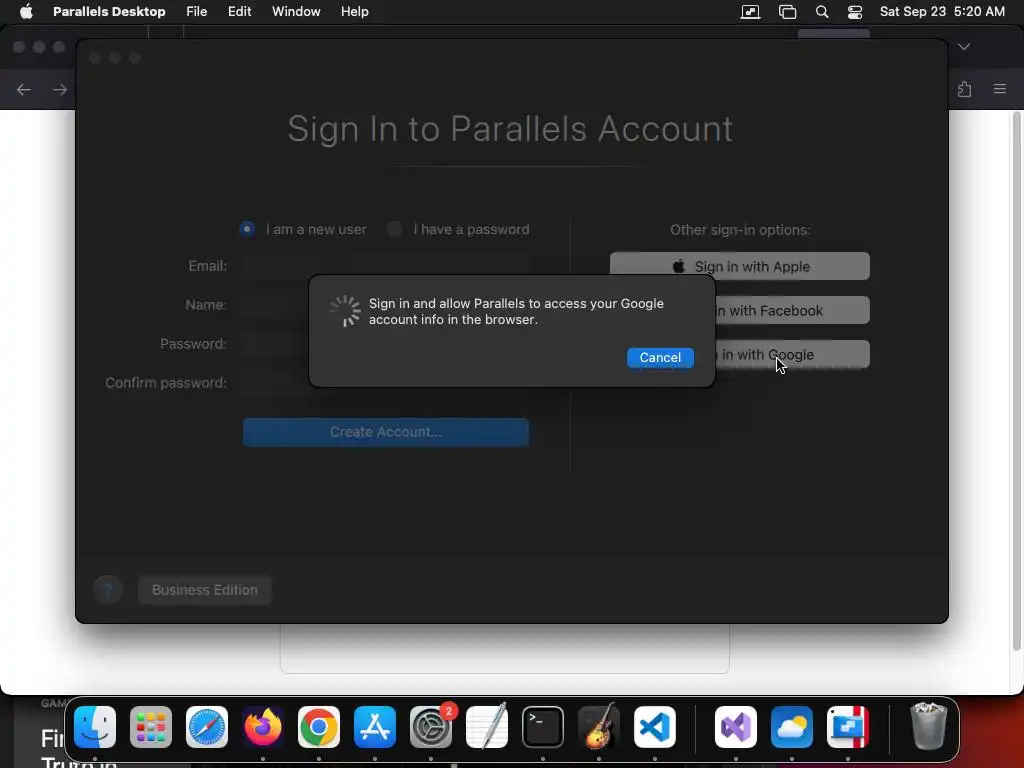1024x768 pixels.
Task: Launch Firefox from the Dock
Action: [x=263, y=727]
